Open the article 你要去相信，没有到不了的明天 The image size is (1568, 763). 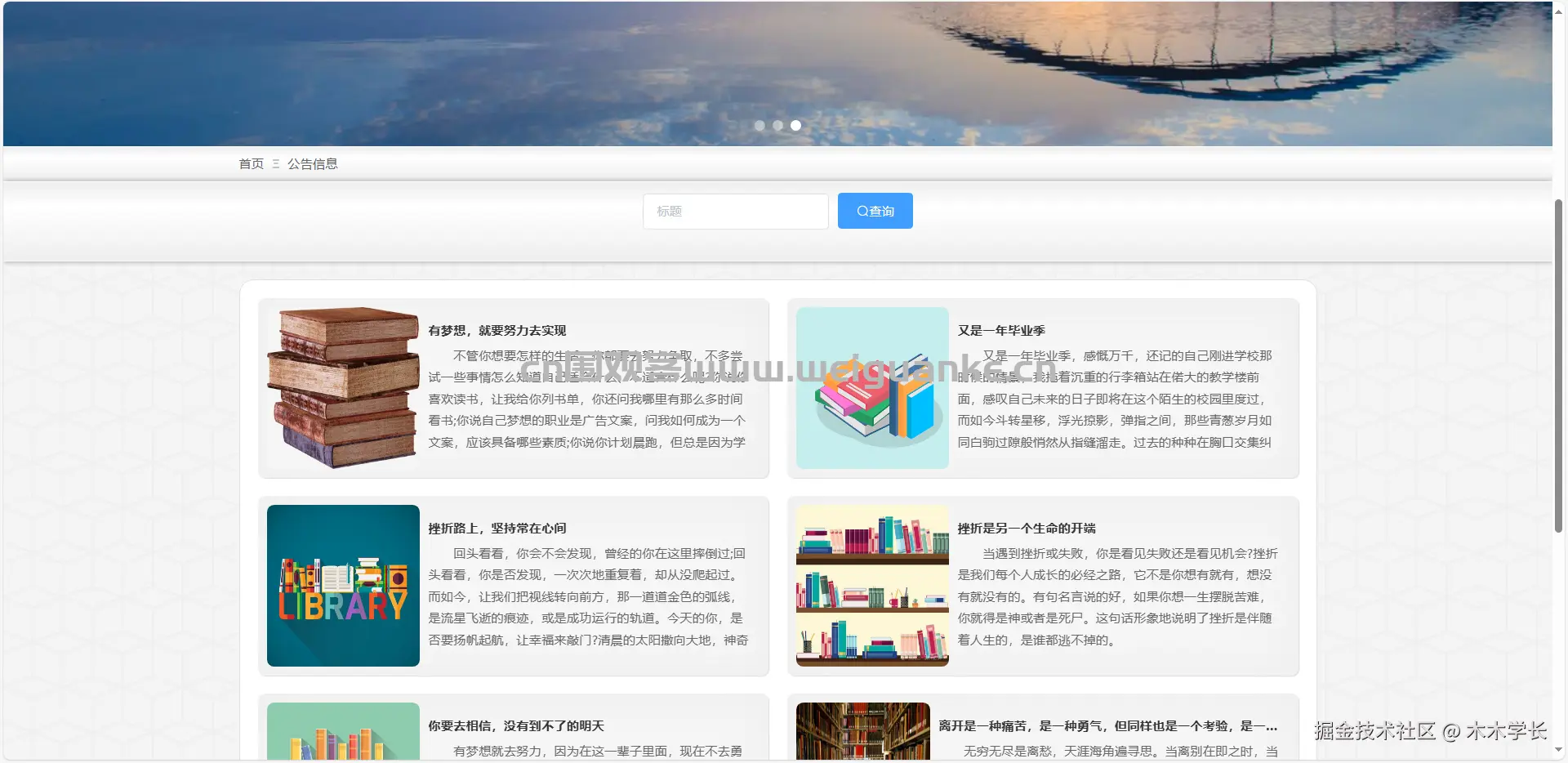(x=516, y=726)
